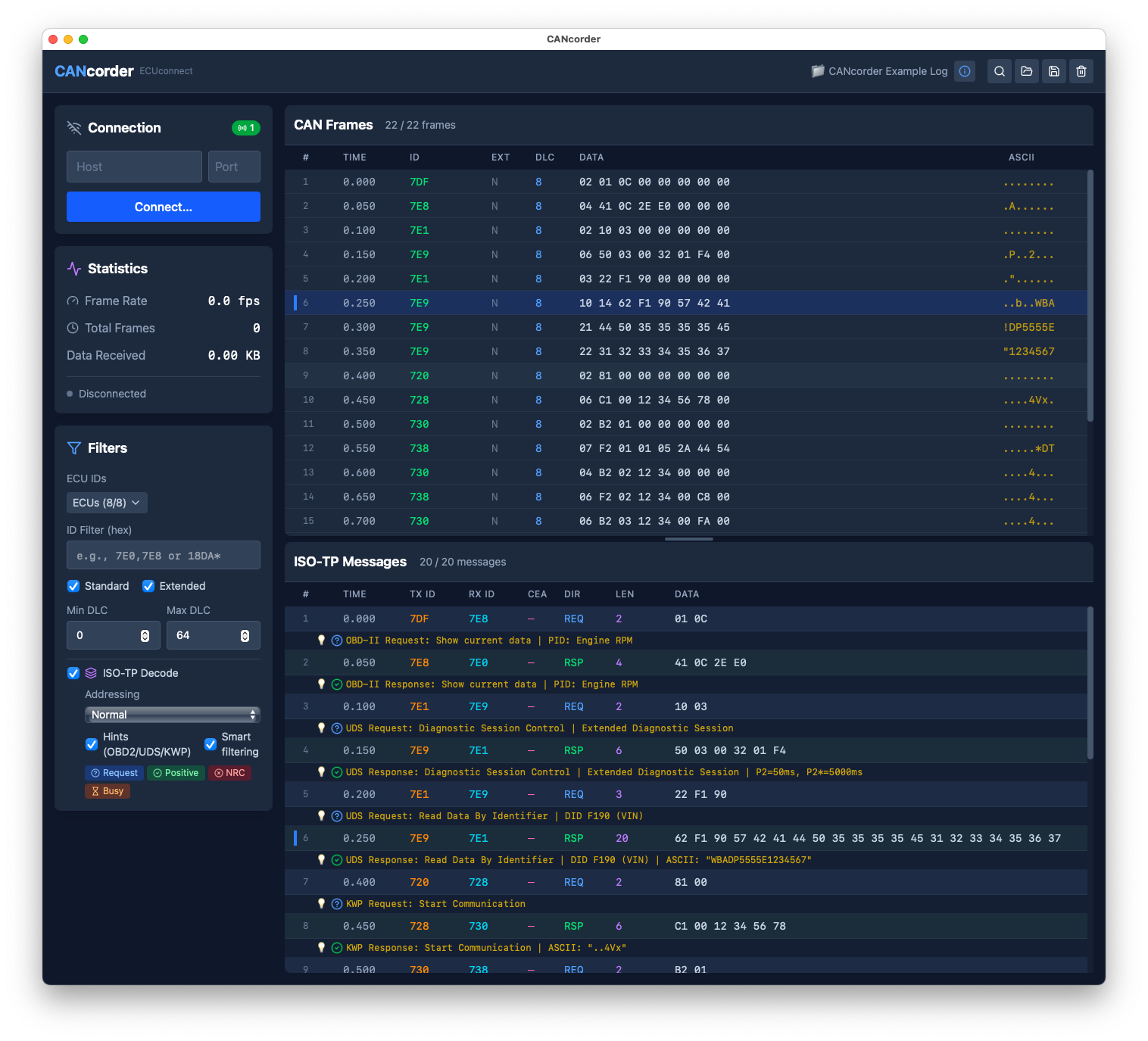Image resolution: width=1148 pixels, height=1041 pixels.
Task: Click the ID Filter hex input field
Action: click(x=164, y=556)
